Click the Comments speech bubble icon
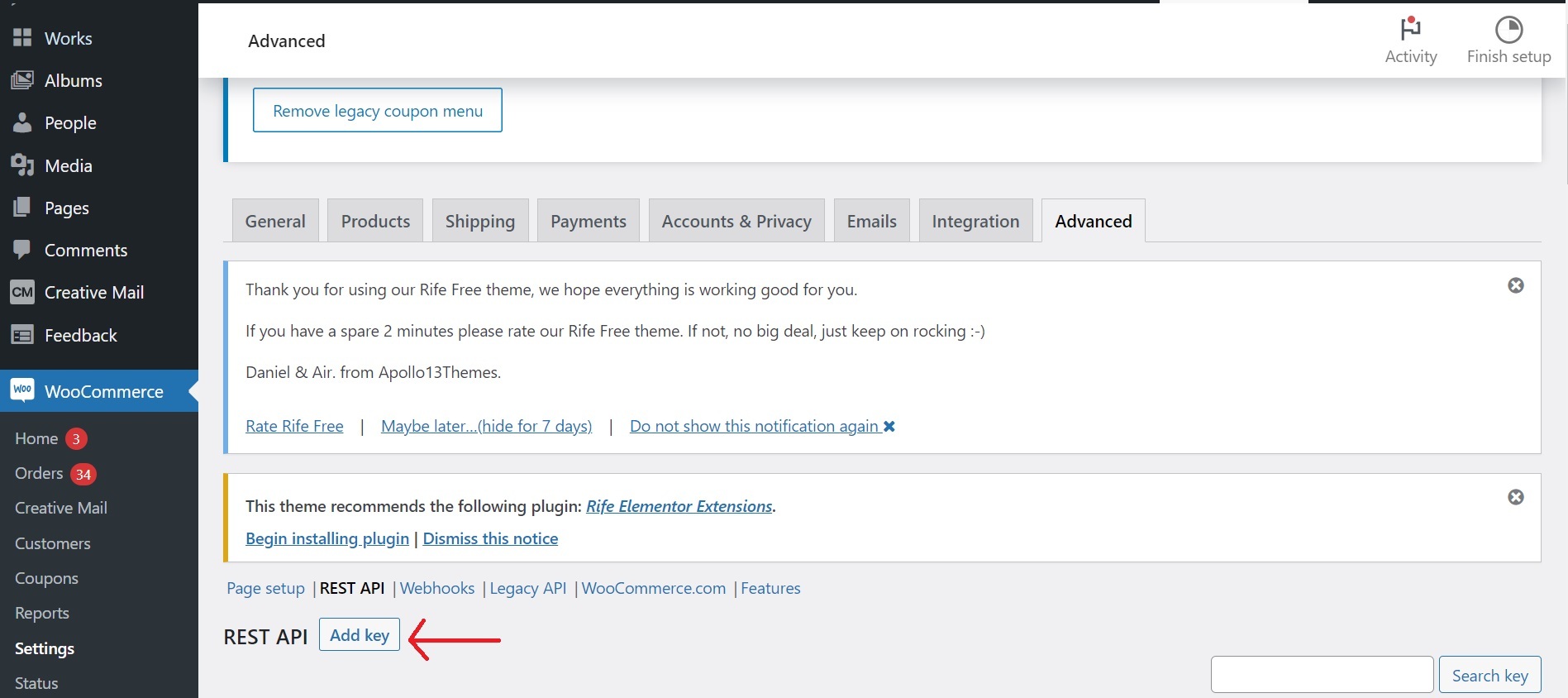The height and width of the screenshot is (698, 1568). tap(22, 250)
